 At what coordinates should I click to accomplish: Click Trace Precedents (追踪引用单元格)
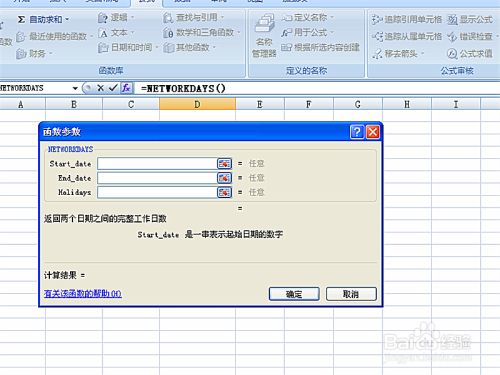point(407,19)
